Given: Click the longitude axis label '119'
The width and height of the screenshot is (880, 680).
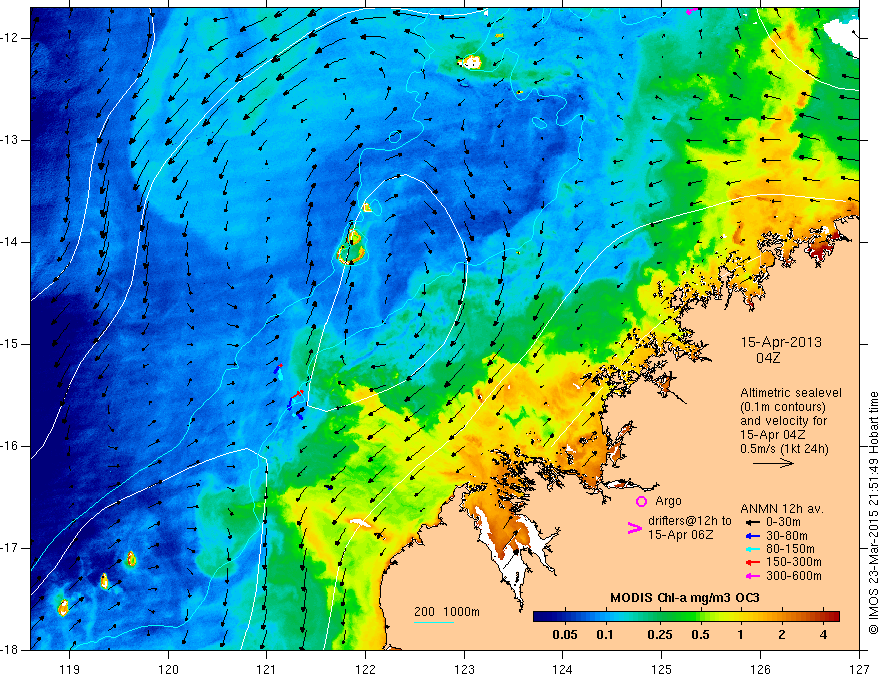Looking at the screenshot, I should tap(69, 669).
